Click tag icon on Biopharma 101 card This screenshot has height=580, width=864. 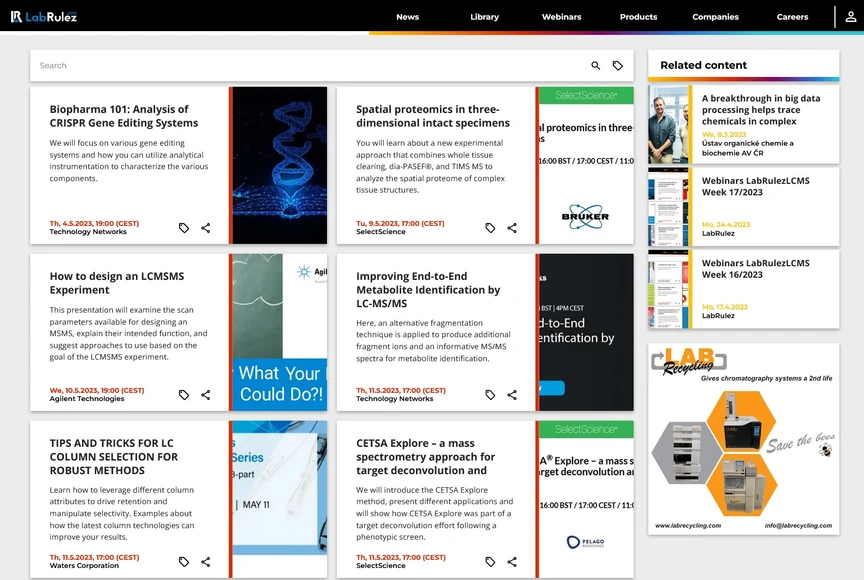point(184,227)
